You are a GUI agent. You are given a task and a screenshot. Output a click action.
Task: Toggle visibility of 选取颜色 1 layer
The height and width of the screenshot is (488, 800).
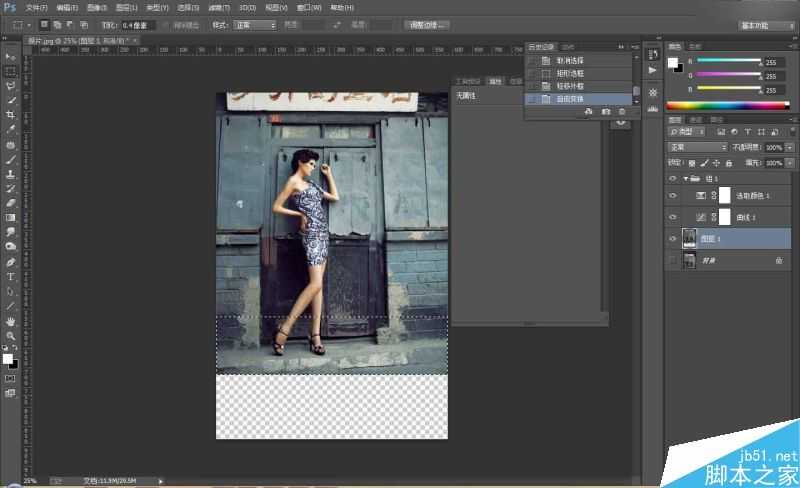coord(673,195)
